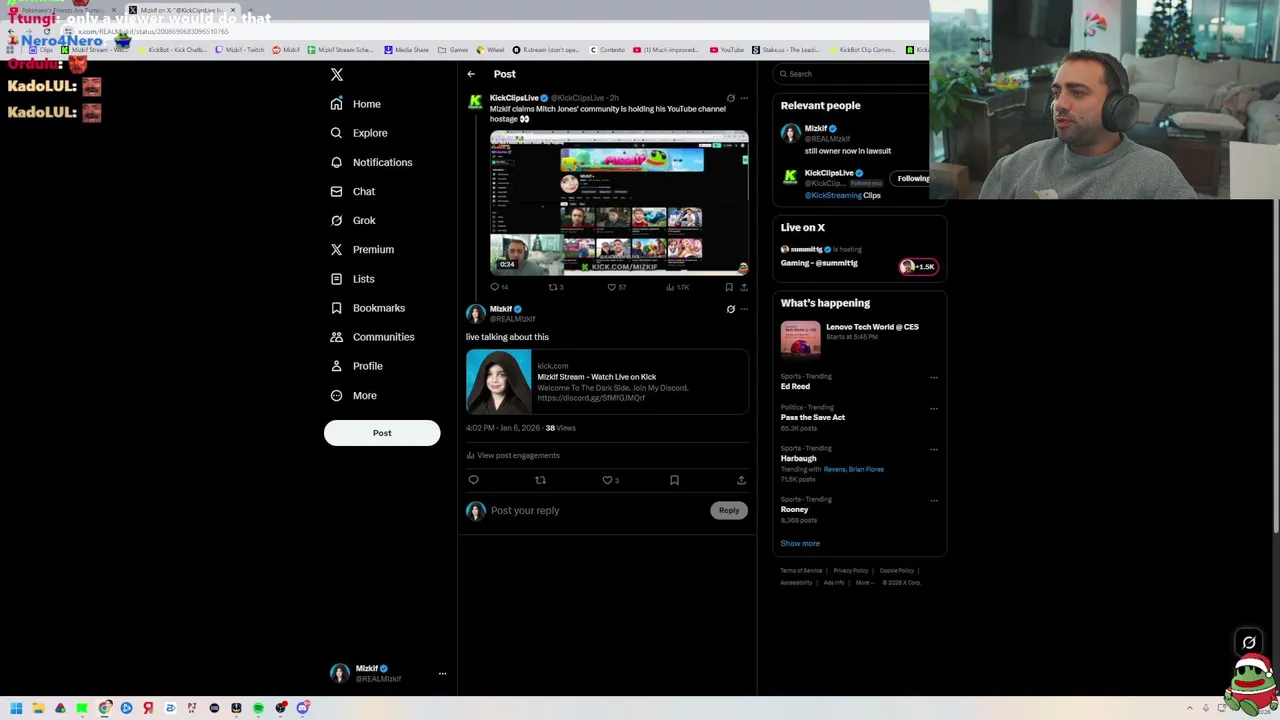1280x720 pixels.
Task: Click the Windows Start button
Action: pos(16,708)
